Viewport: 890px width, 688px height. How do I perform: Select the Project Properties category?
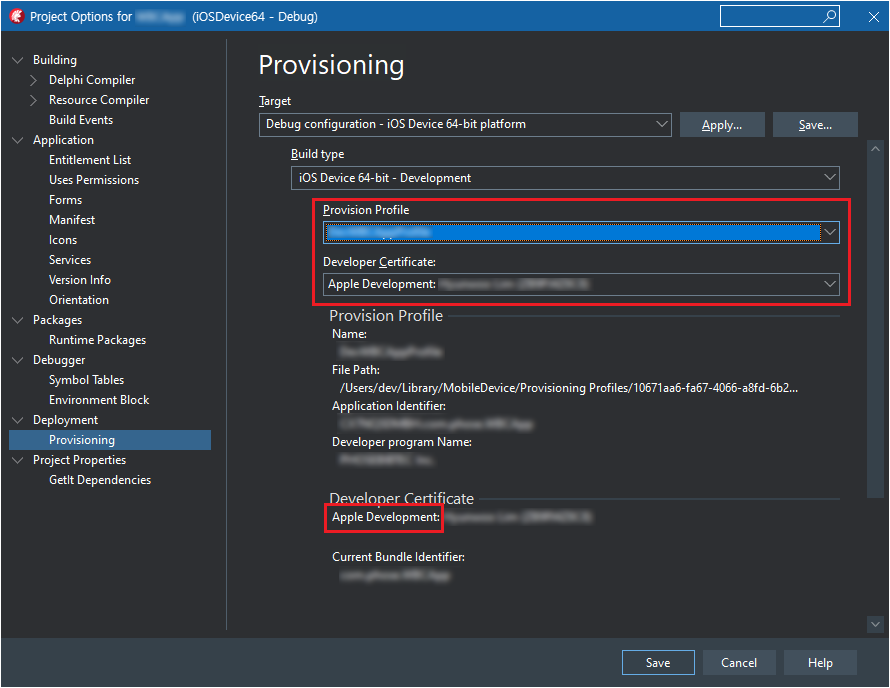pos(79,460)
